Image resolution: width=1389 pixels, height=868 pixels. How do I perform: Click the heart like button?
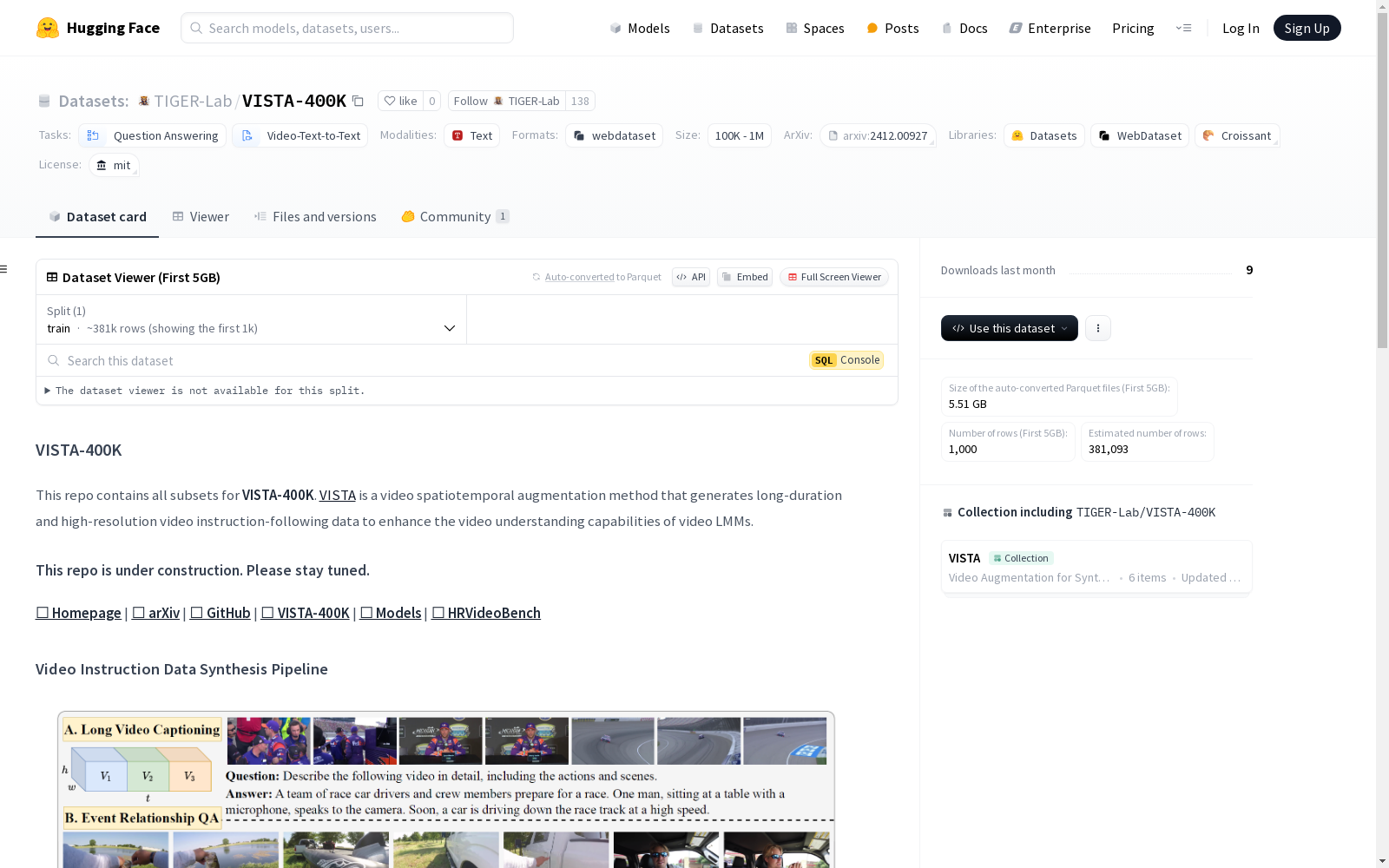[401, 101]
